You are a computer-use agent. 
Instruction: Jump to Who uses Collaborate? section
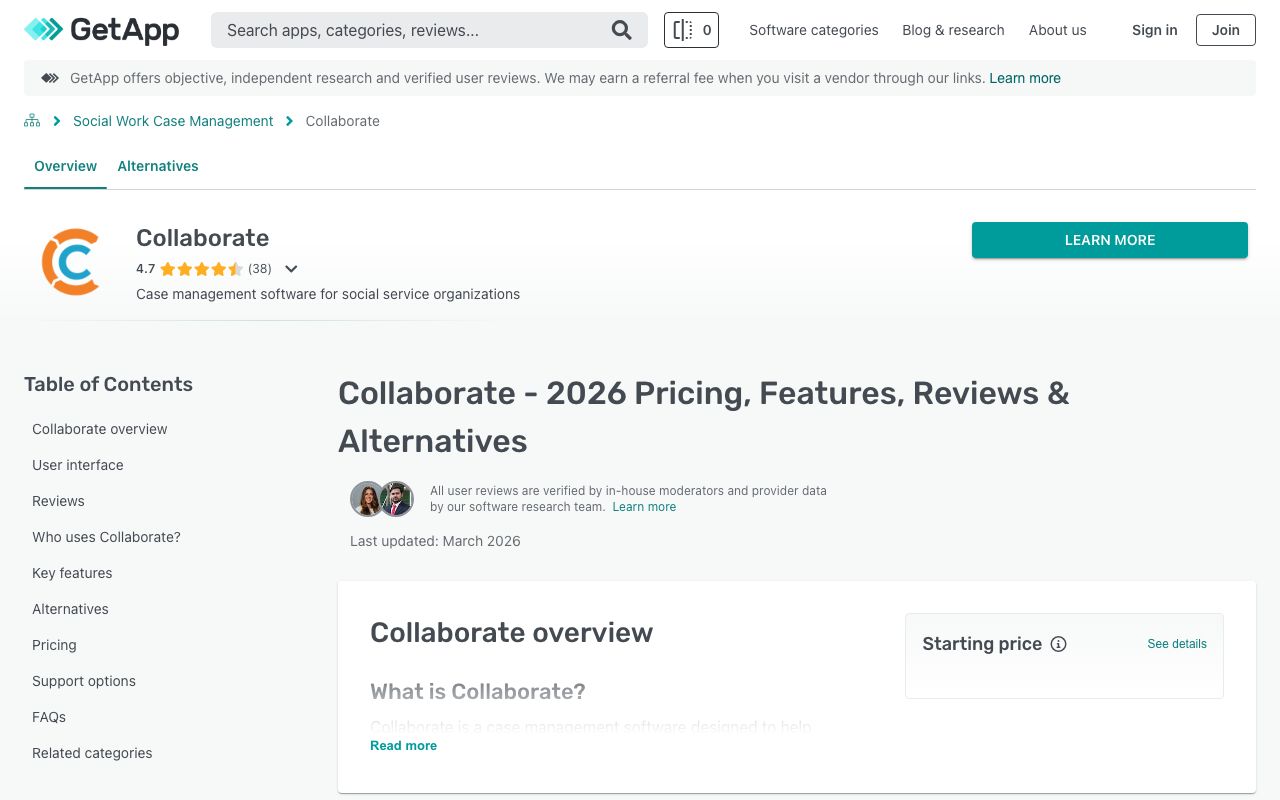point(106,537)
